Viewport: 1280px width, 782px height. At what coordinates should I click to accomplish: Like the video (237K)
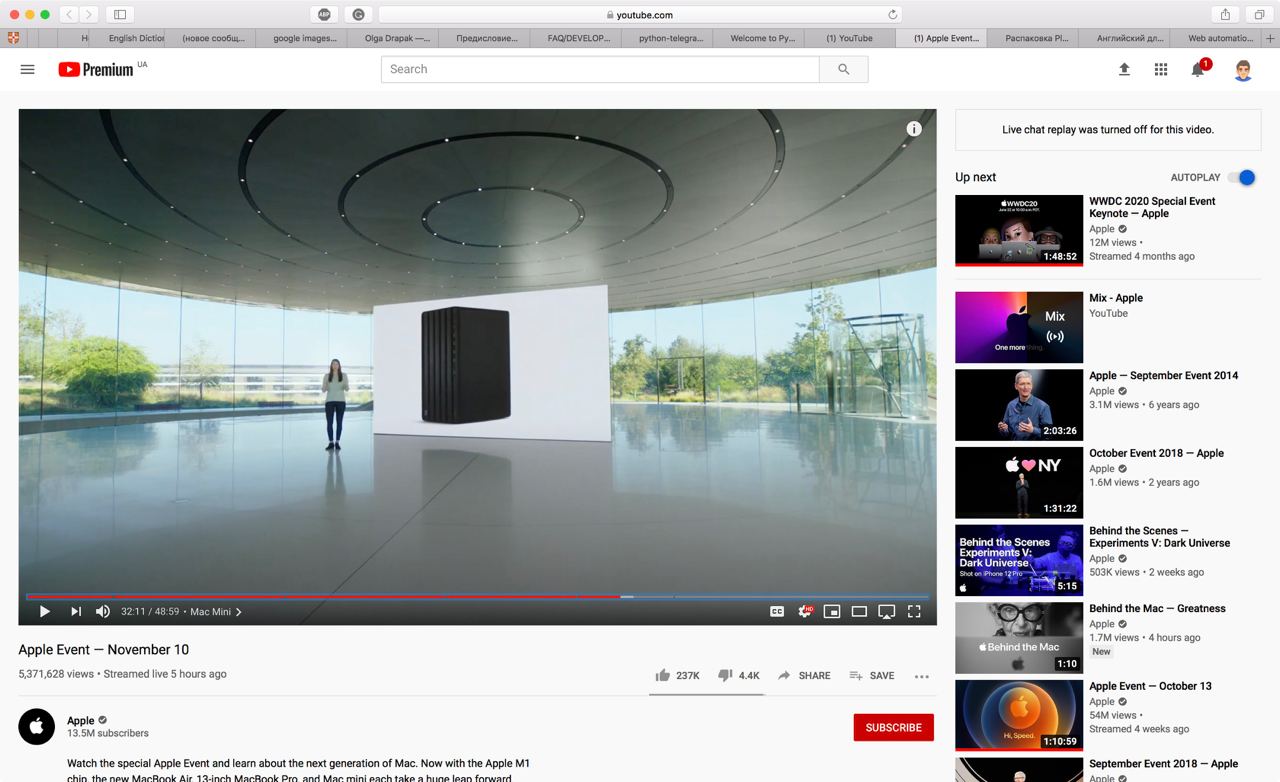click(677, 675)
